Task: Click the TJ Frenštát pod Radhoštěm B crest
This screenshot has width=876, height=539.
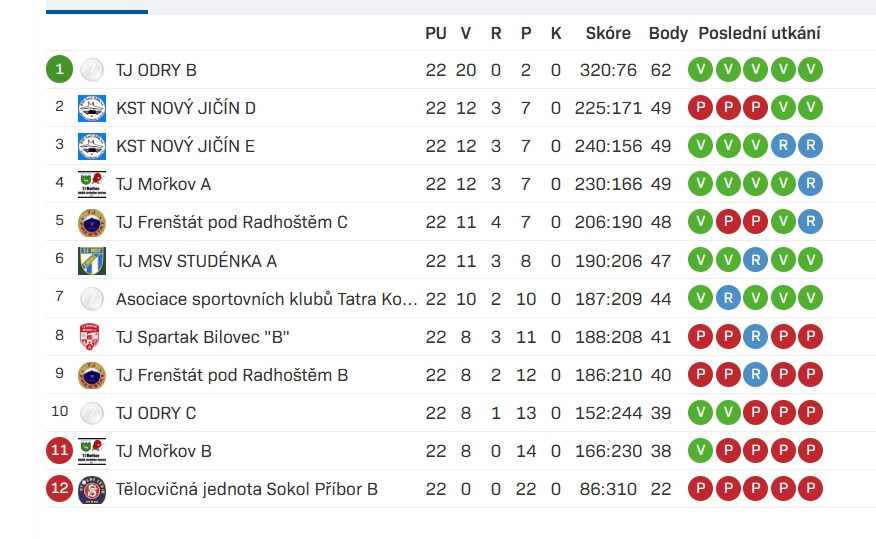Action: 92,375
